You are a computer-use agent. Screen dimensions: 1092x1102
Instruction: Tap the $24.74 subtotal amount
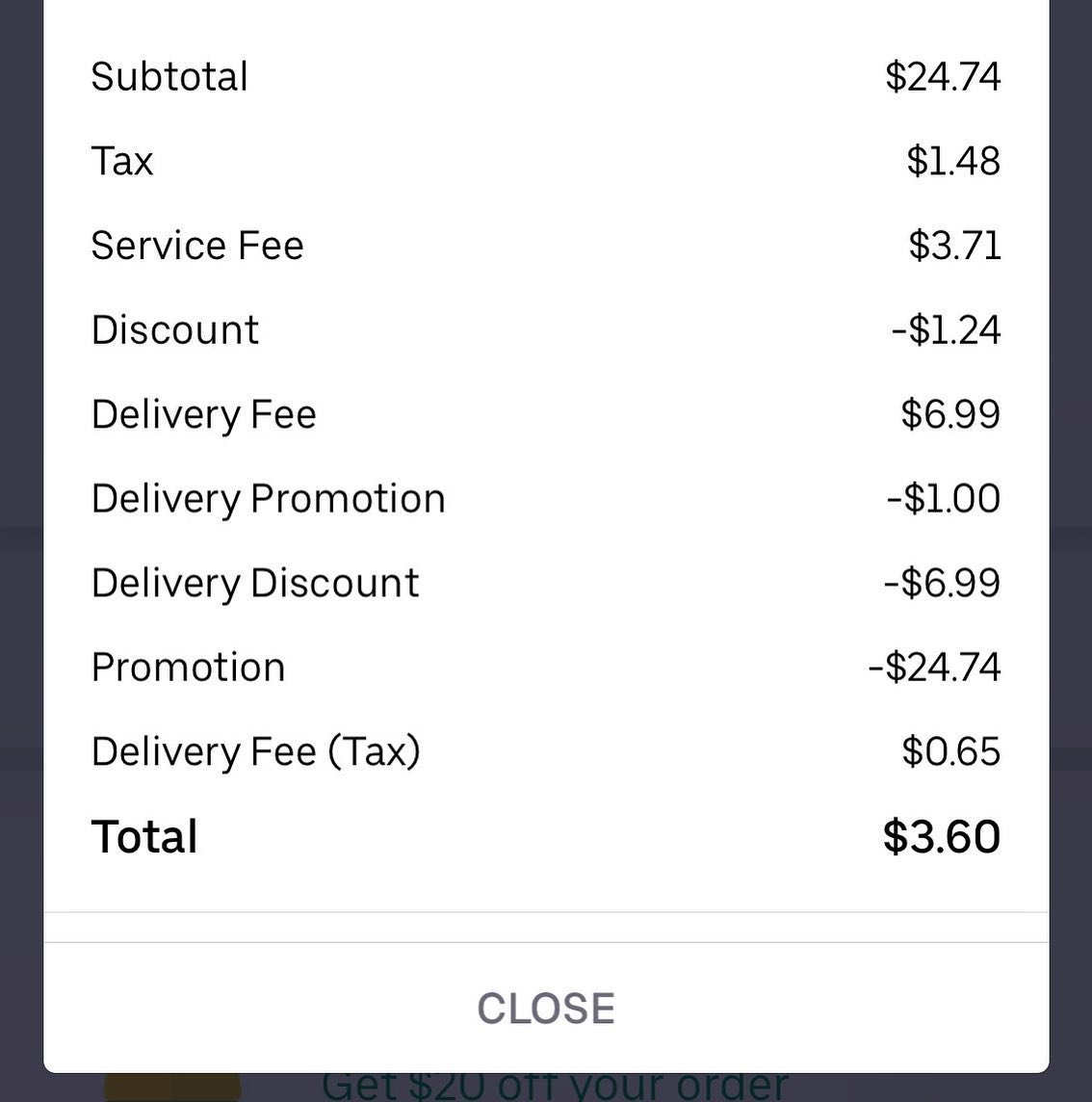point(943,77)
